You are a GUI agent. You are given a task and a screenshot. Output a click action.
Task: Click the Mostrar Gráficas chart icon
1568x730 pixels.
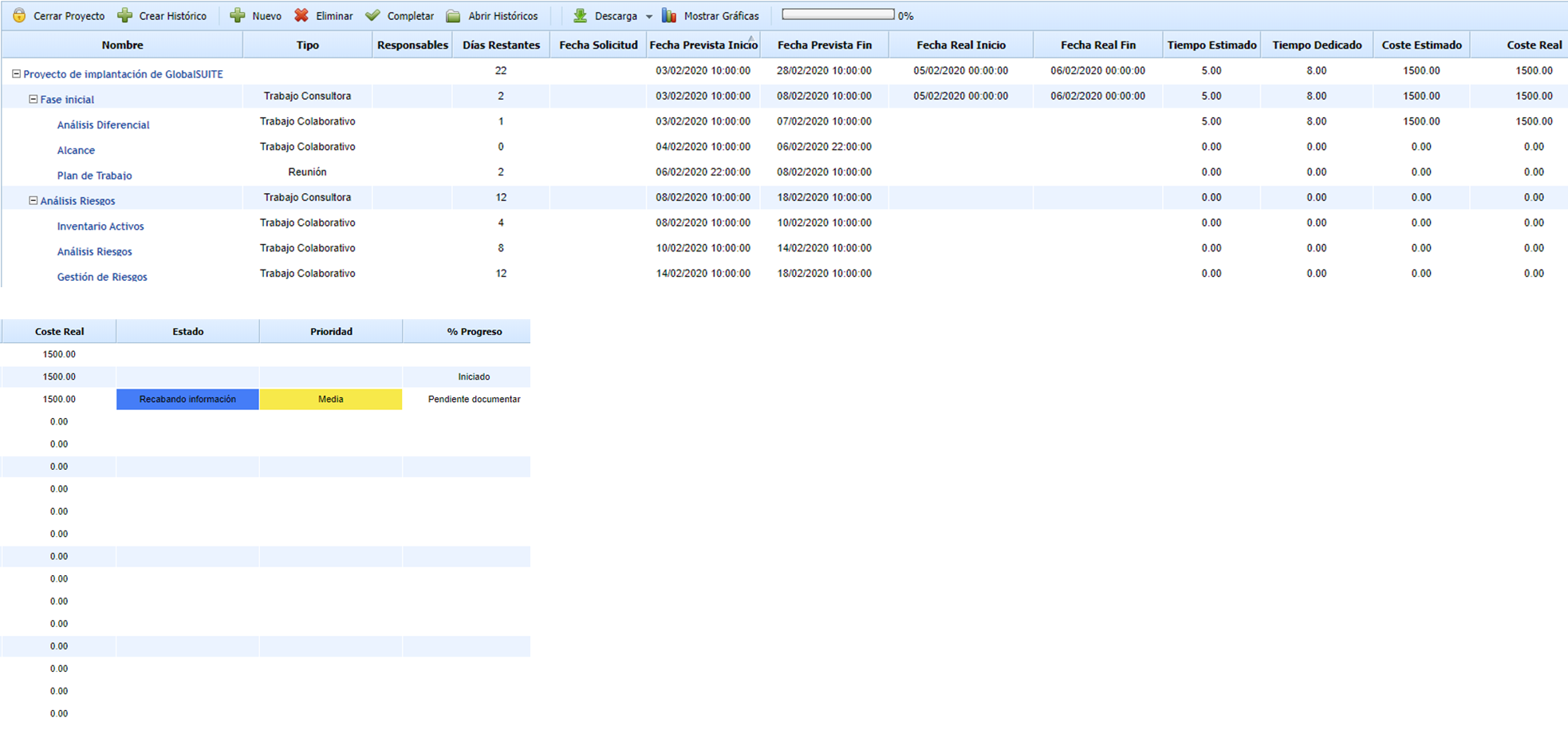(x=669, y=16)
